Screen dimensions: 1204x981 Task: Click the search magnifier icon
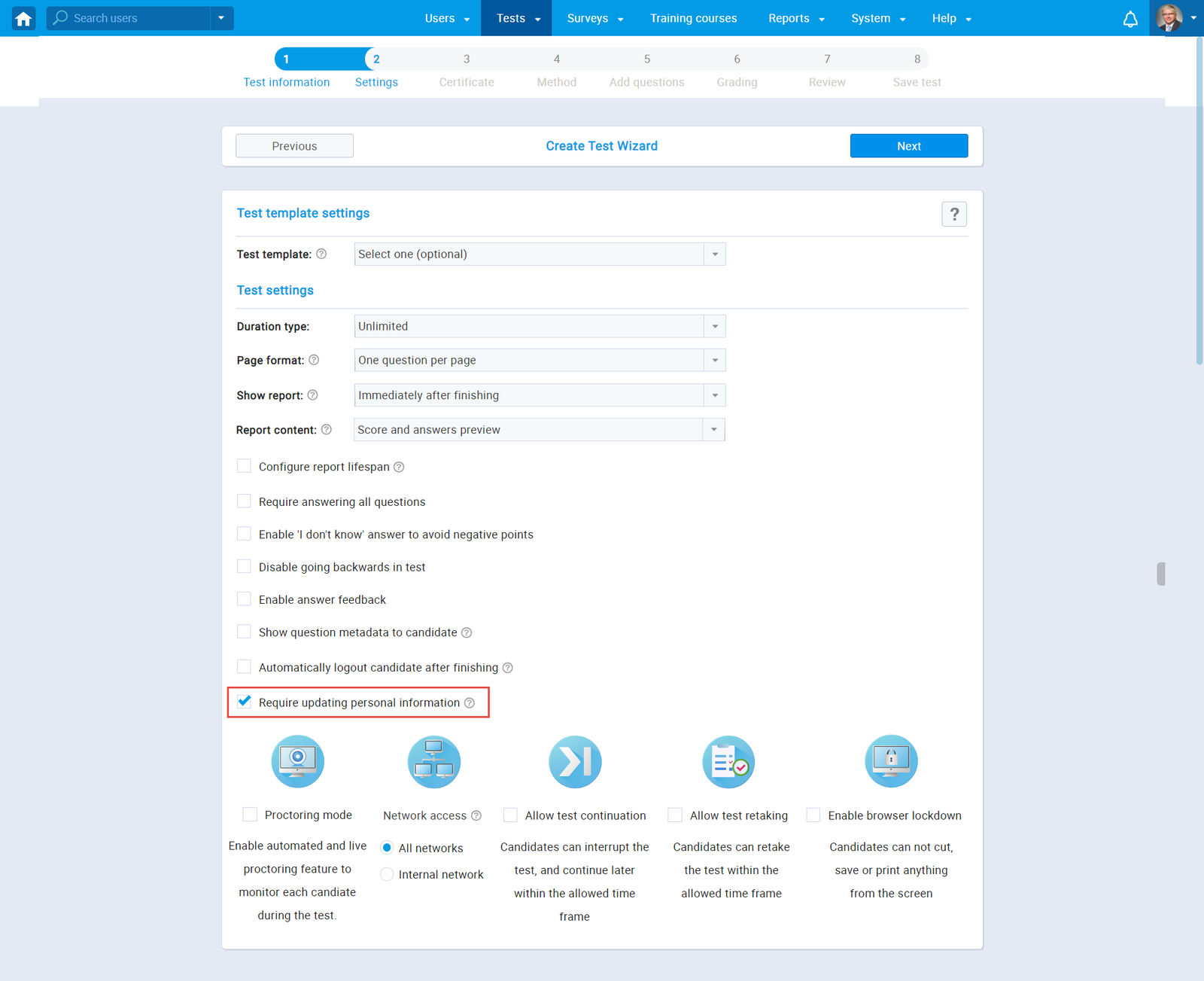coord(60,17)
